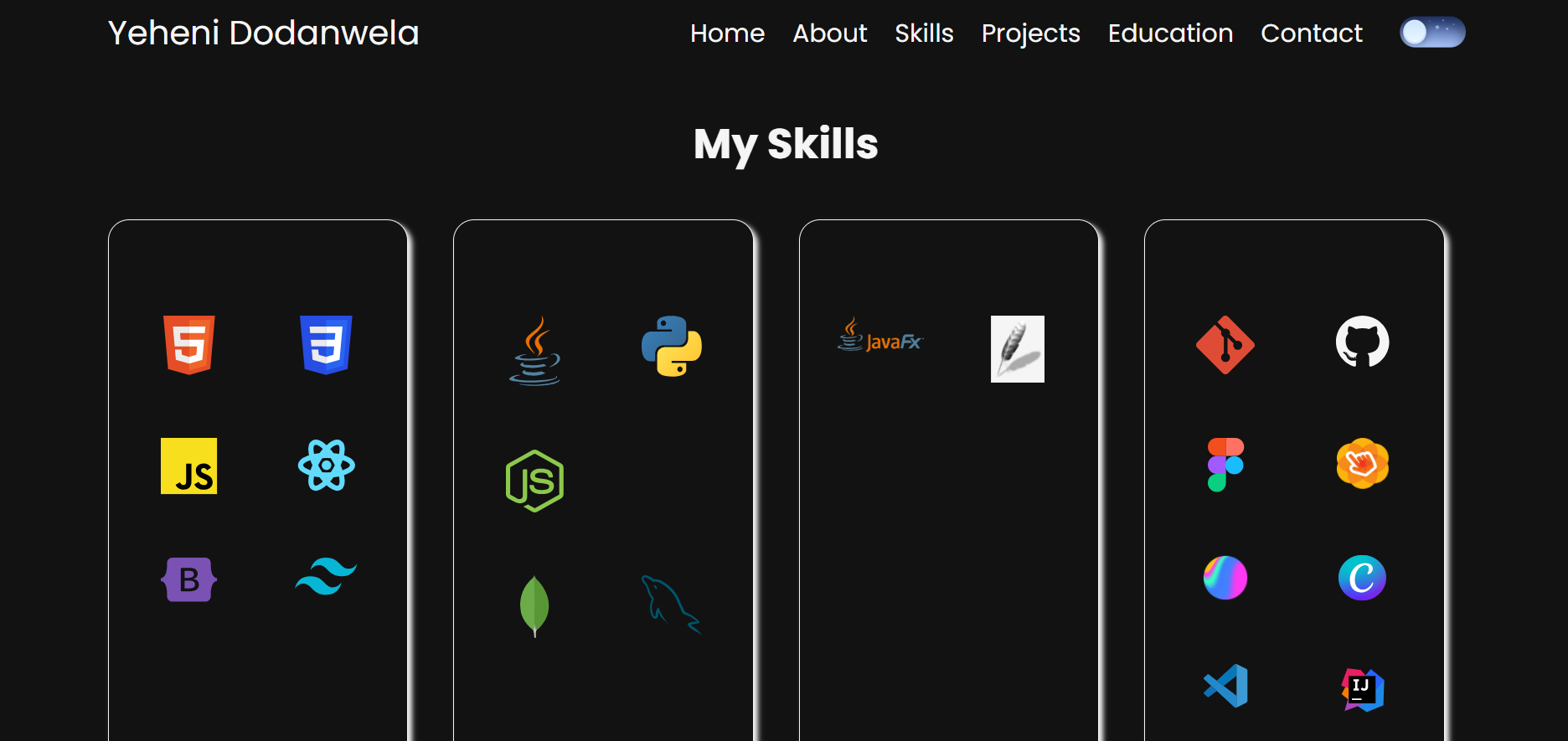This screenshot has height=741, width=1568.
Task: Toggle the dark mode theme switch
Action: point(1432,33)
